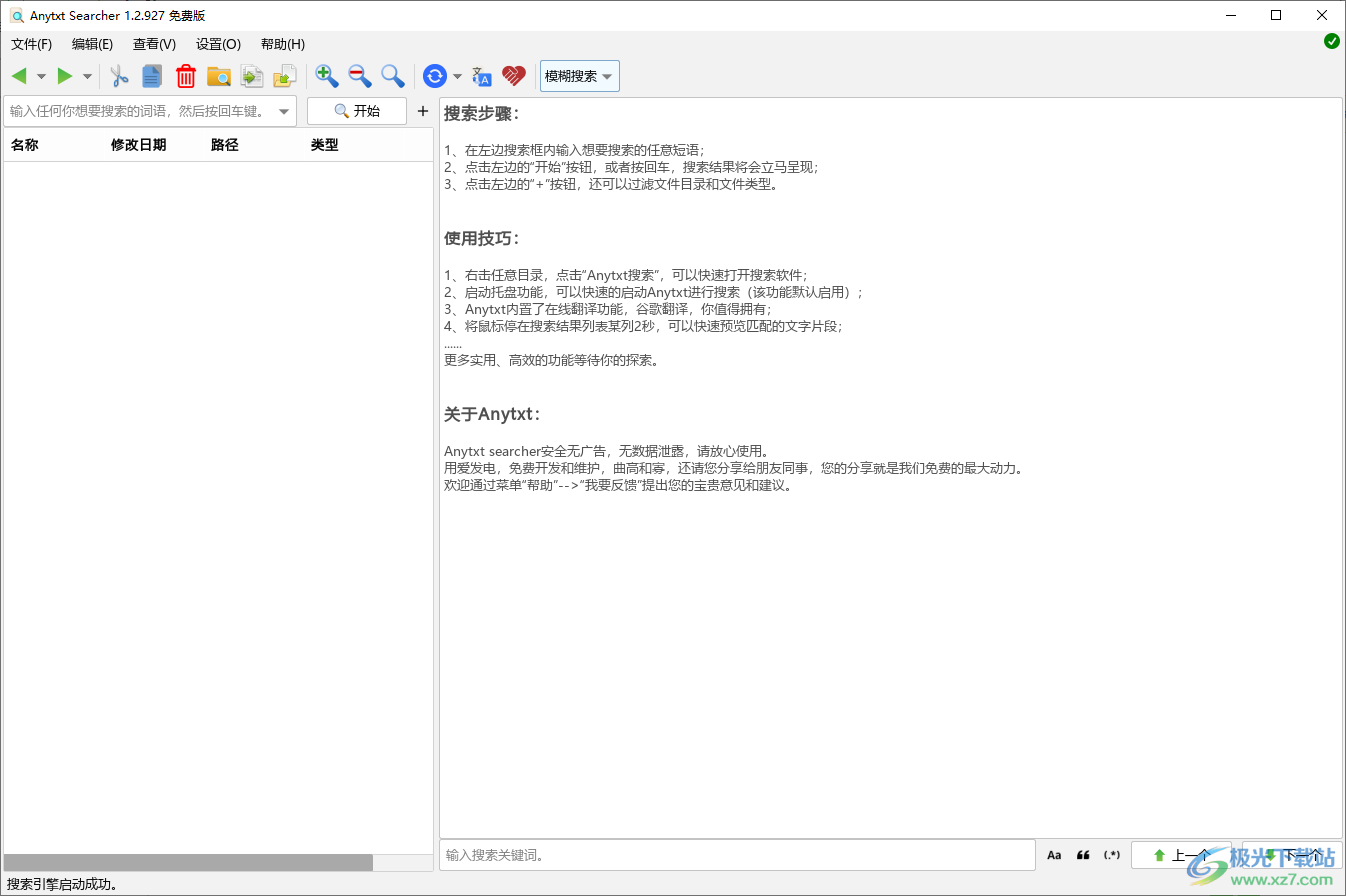Click the line starting 更多实用、高效的功能
Screen dimensions: 1346x896
pyautogui.click(x=552, y=360)
